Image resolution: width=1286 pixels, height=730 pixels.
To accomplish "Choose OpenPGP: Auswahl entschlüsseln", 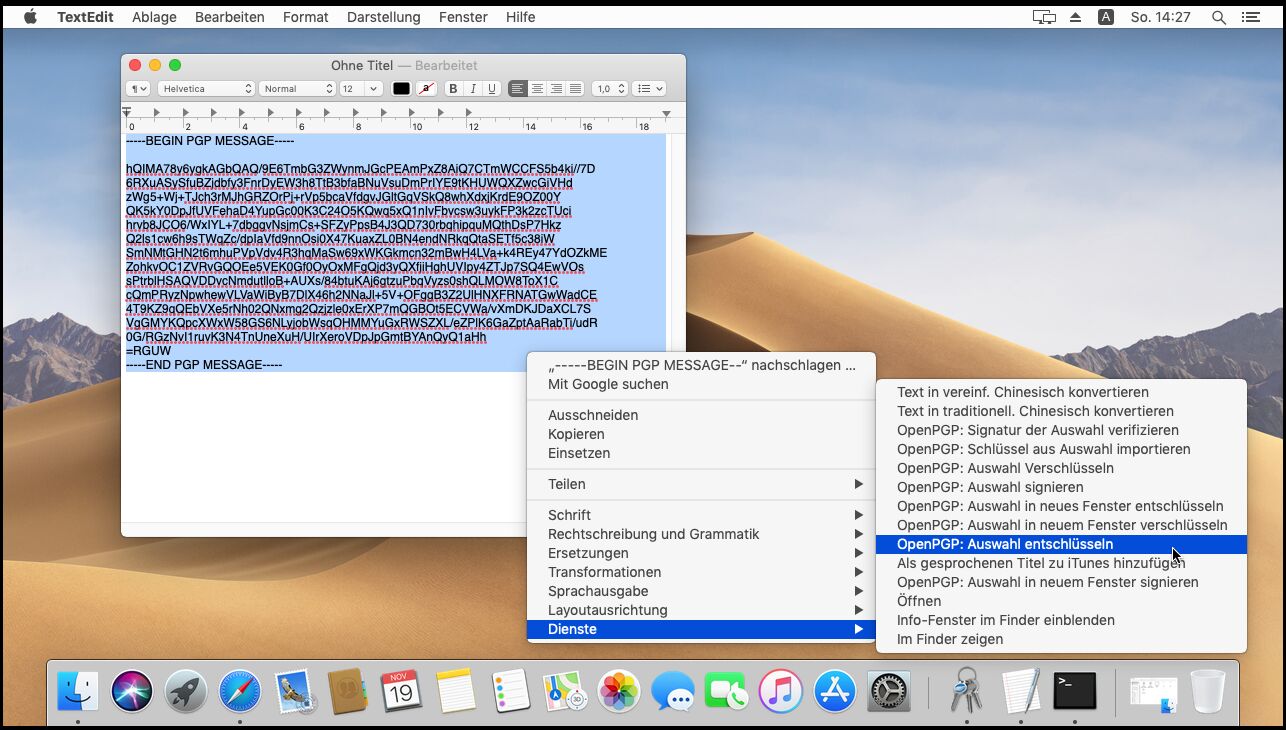I will click(1004, 544).
